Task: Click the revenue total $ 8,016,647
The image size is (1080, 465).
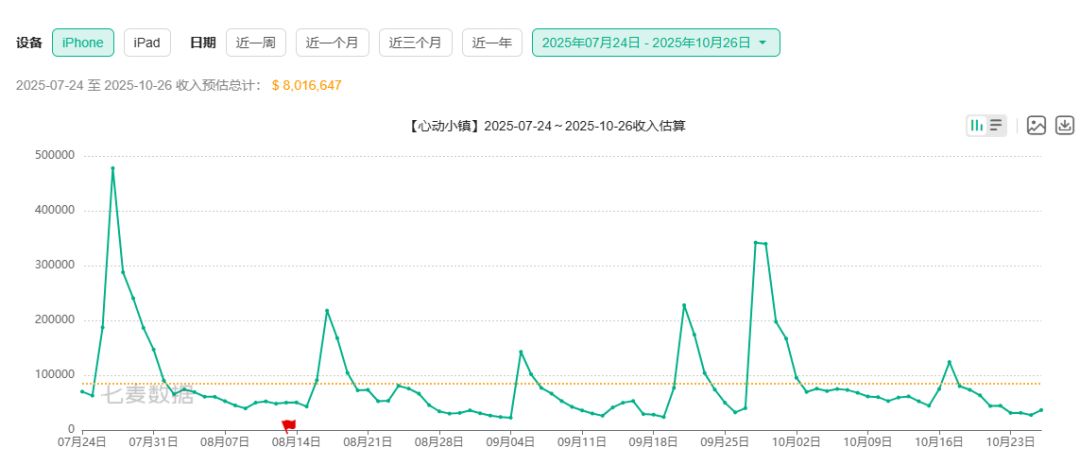Action: click(307, 85)
